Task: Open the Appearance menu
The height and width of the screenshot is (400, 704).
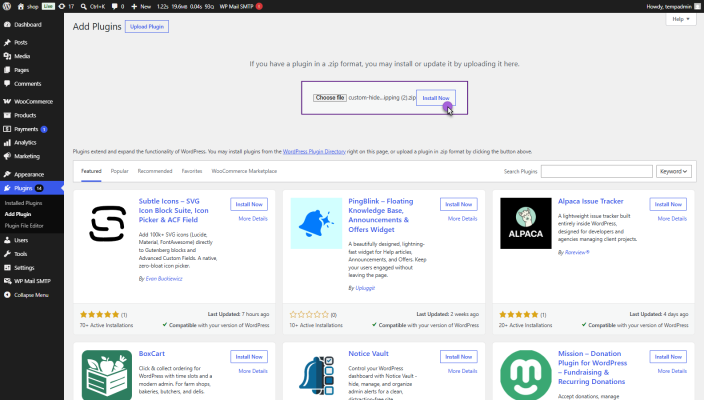Action: coord(31,174)
